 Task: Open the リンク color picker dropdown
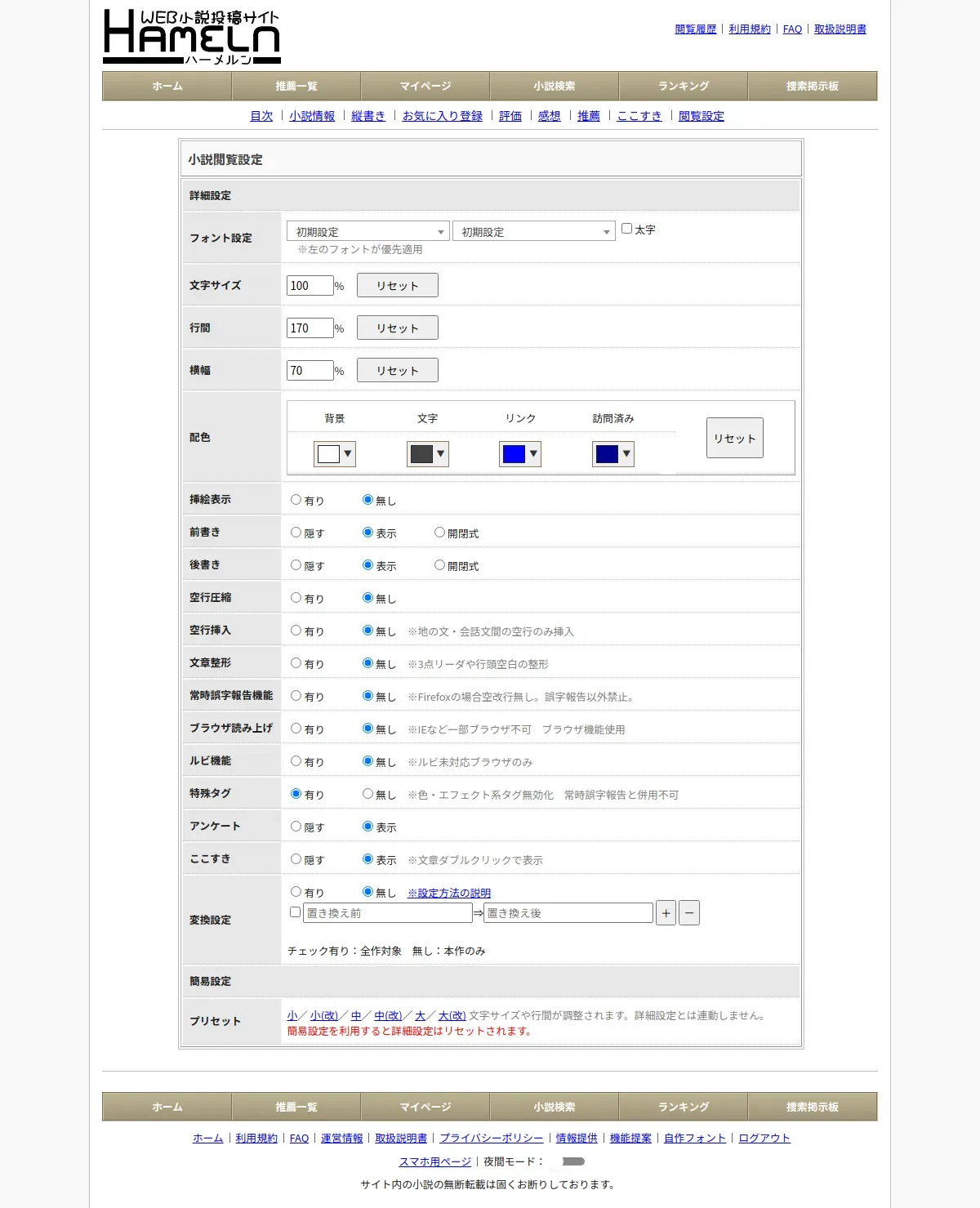pyautogui.click(x=520, y=454)
